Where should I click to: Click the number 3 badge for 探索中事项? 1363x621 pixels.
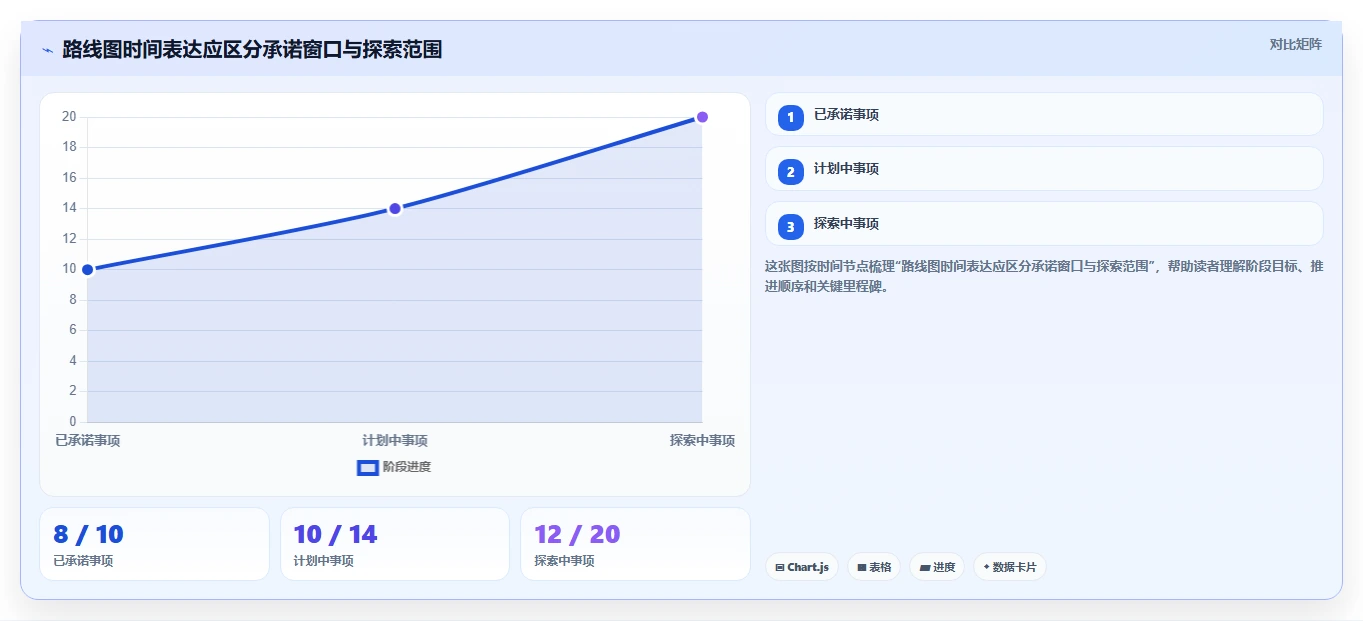click(790, 226)
